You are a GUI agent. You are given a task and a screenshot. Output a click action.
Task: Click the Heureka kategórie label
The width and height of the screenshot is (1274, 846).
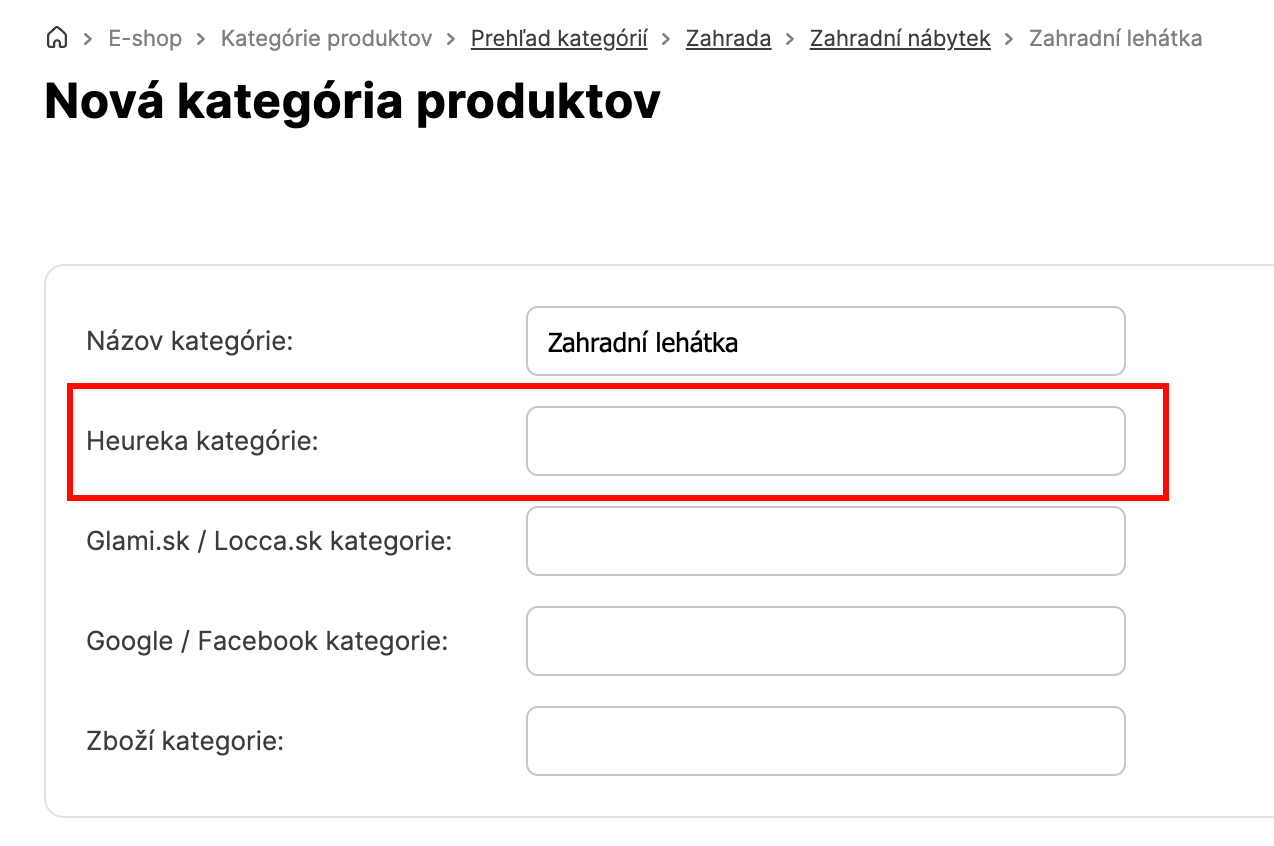click(x=202, y=441)
